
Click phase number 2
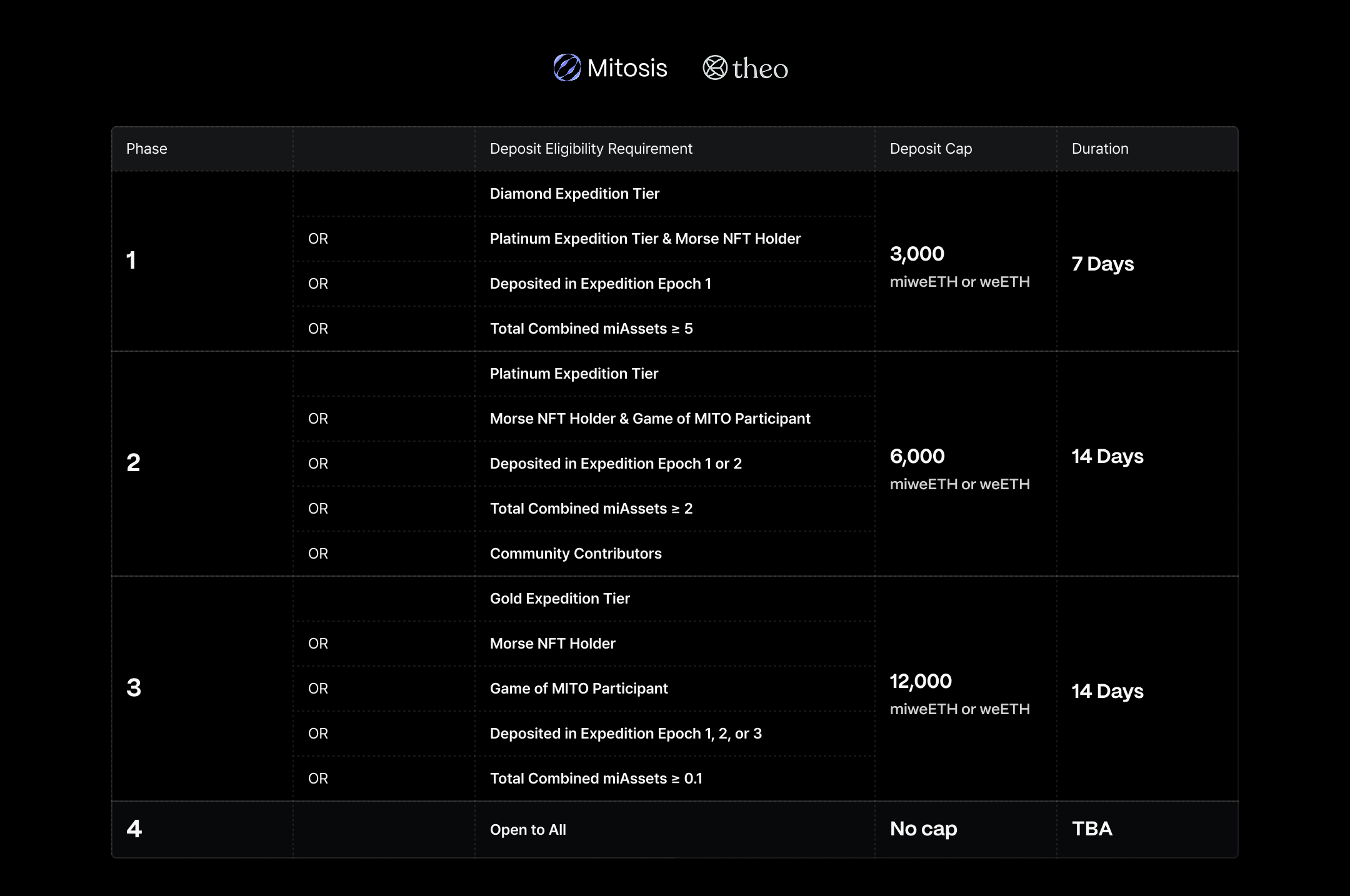[x=133, y=463]
